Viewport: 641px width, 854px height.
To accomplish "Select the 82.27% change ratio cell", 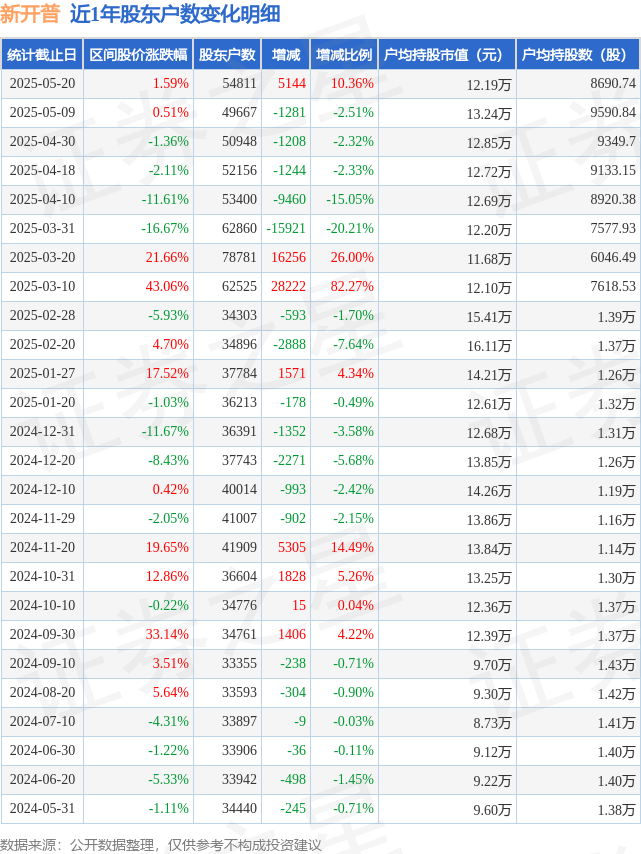I will click(x=352, y=286).
